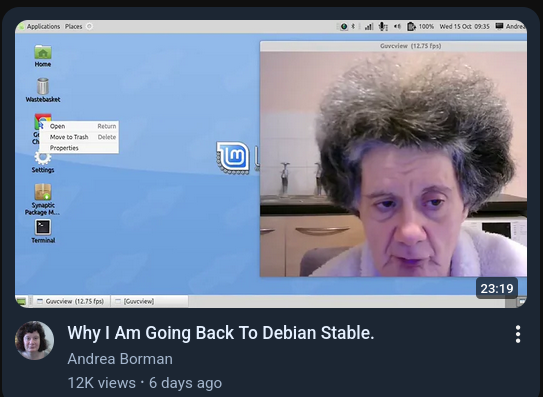Open the Places menu in top panel

pyautogui.click(x=73, y=26)
